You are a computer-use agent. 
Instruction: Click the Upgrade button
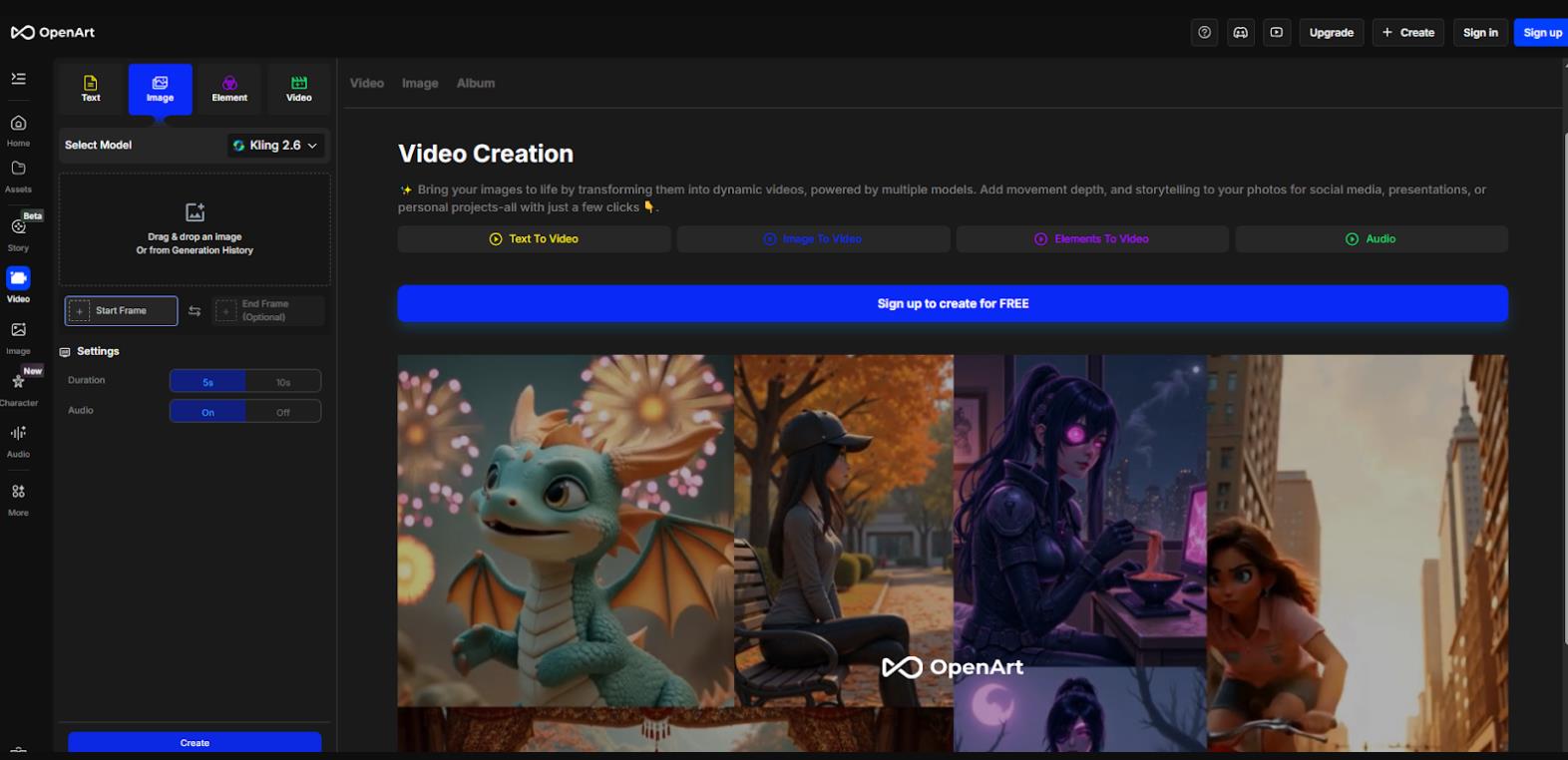coord(1331,33)
